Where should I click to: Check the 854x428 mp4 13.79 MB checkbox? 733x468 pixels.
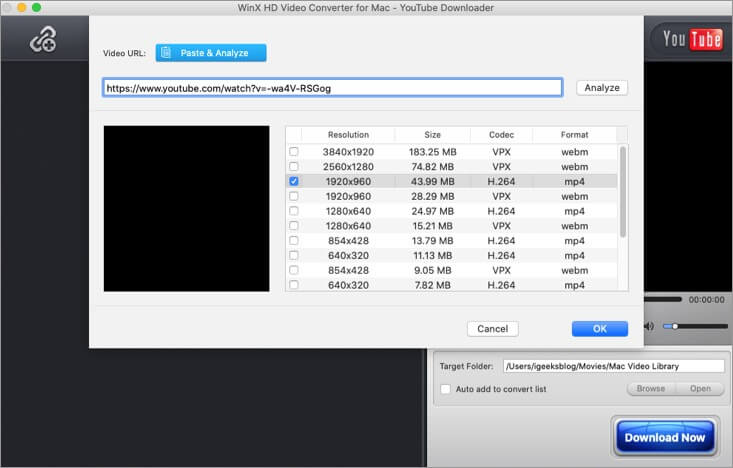pos(294,240)
